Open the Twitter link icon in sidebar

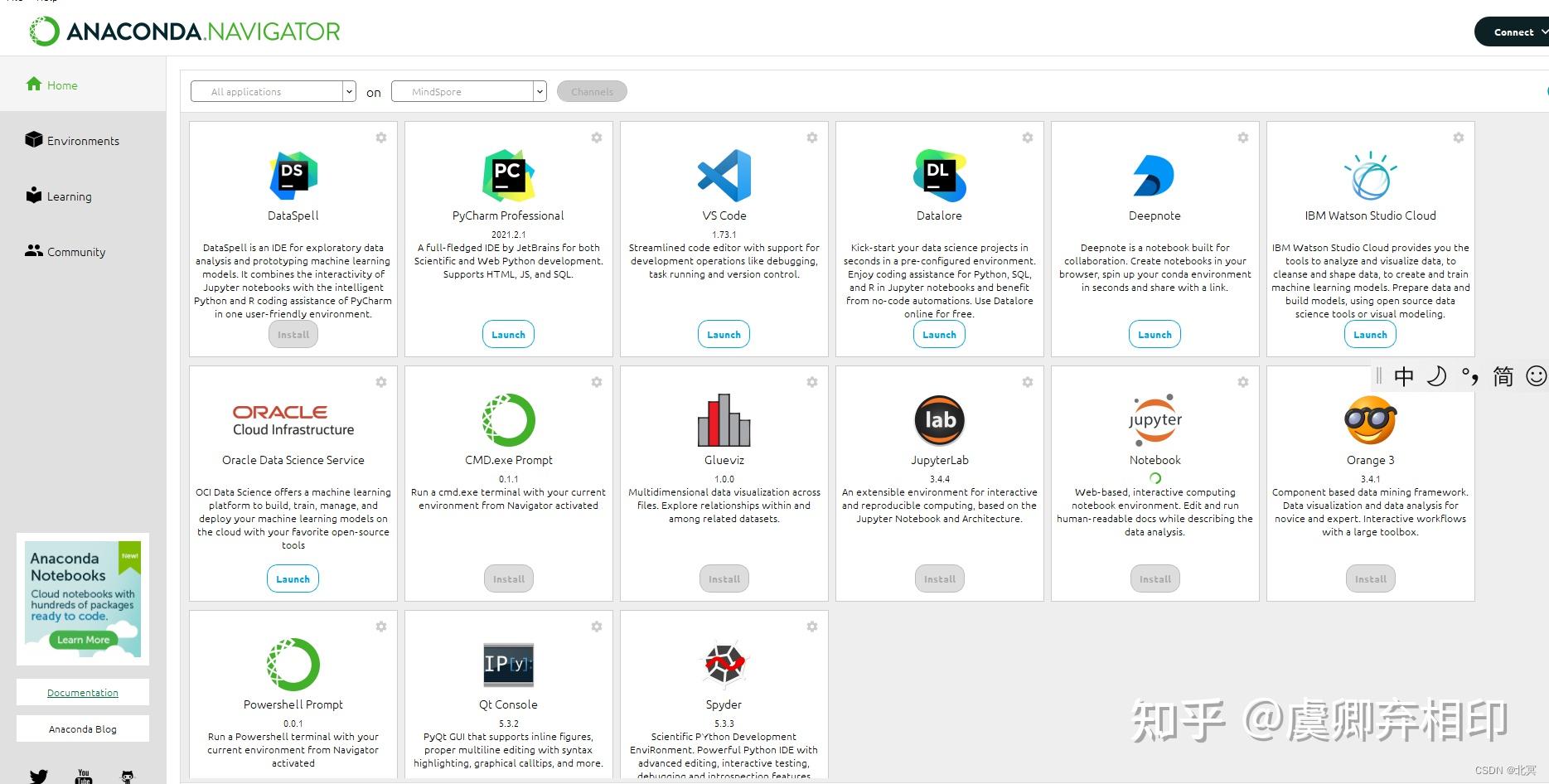pyautogui.click(x=39, y=777)
